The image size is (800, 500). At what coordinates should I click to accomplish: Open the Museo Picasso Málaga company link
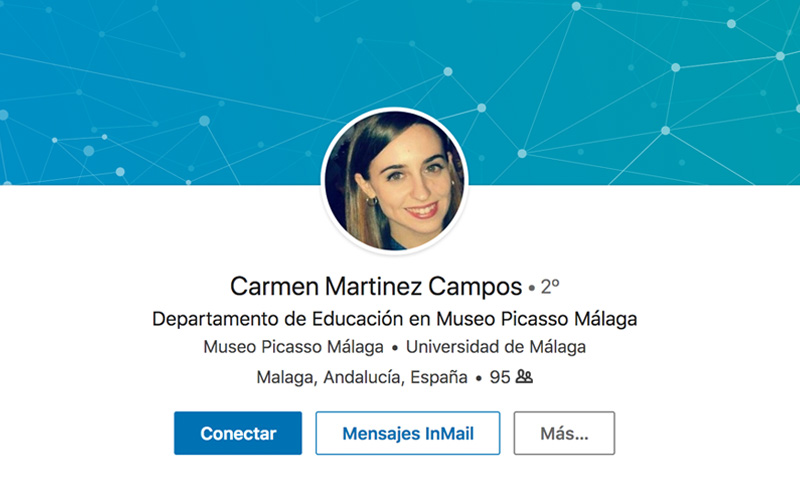pos(293,347)
